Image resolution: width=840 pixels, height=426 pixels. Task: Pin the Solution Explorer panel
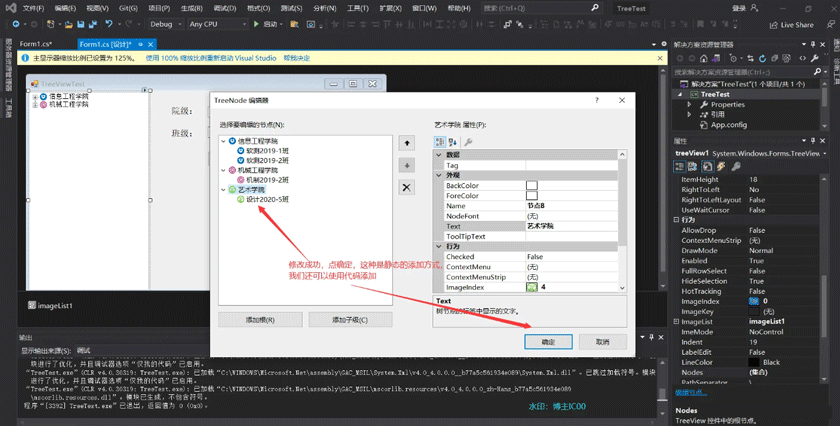pos(813,44)
